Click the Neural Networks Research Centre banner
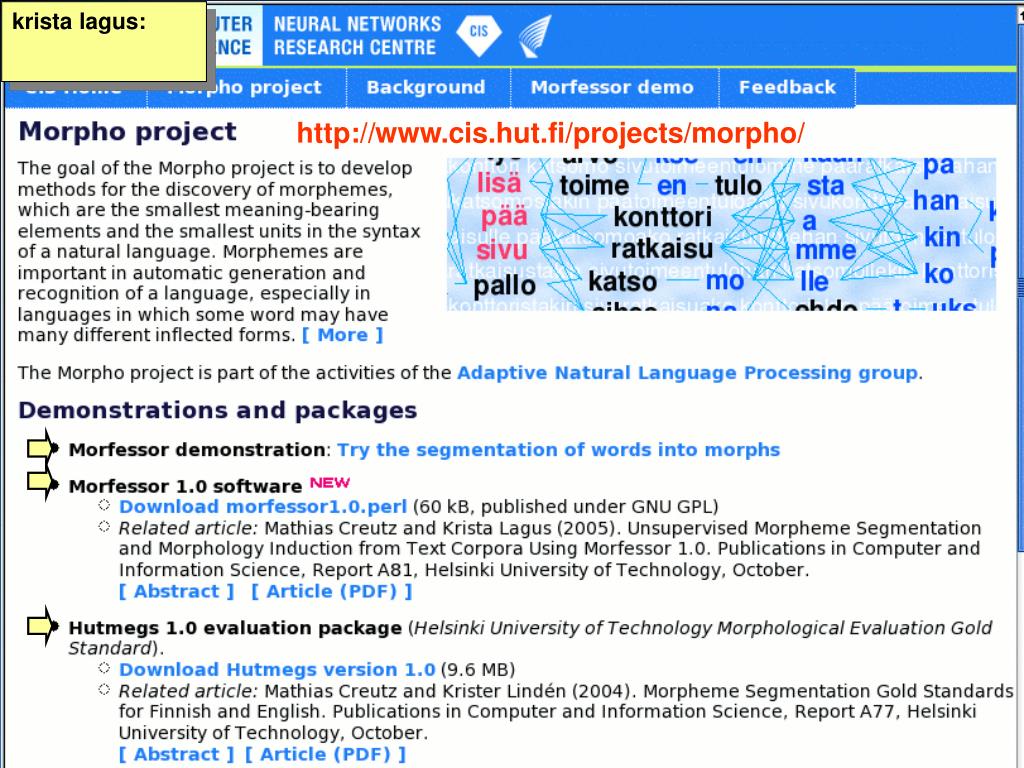The height and width of the screenshot is (768, 1024). pyautogui.click(x=357, y=36)
